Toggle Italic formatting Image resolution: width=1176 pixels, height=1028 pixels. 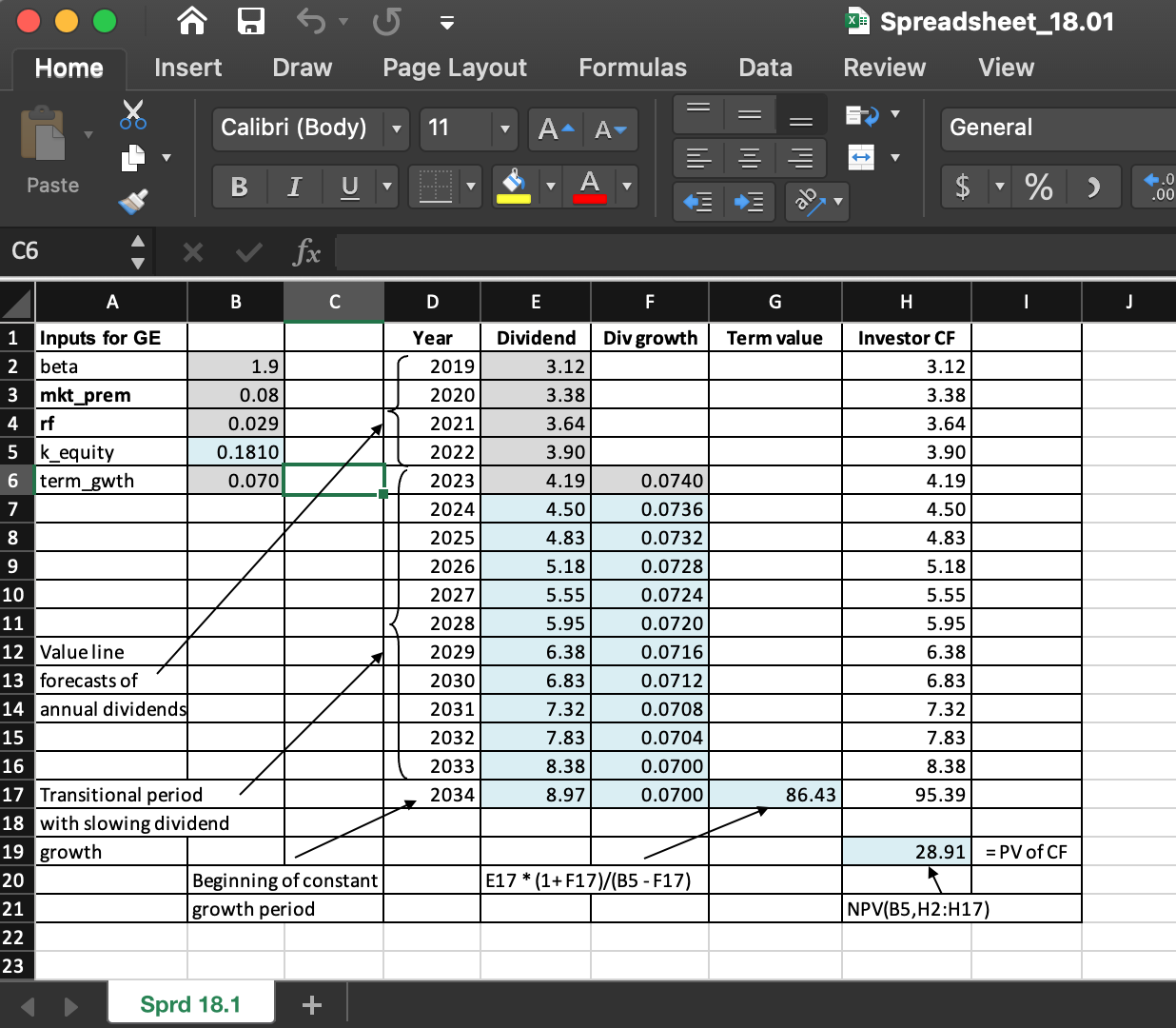pyautogui.click(x=294, y=187)
